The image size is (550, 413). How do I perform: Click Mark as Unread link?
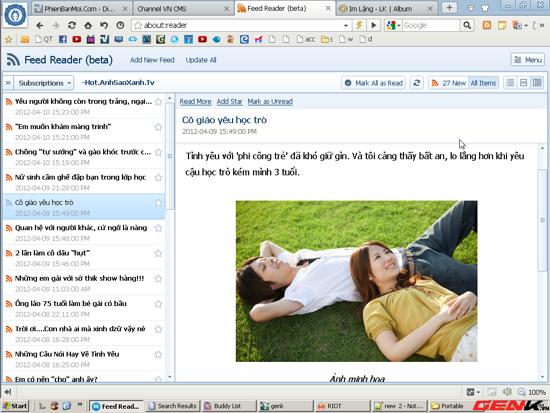[x=270, y=101]
